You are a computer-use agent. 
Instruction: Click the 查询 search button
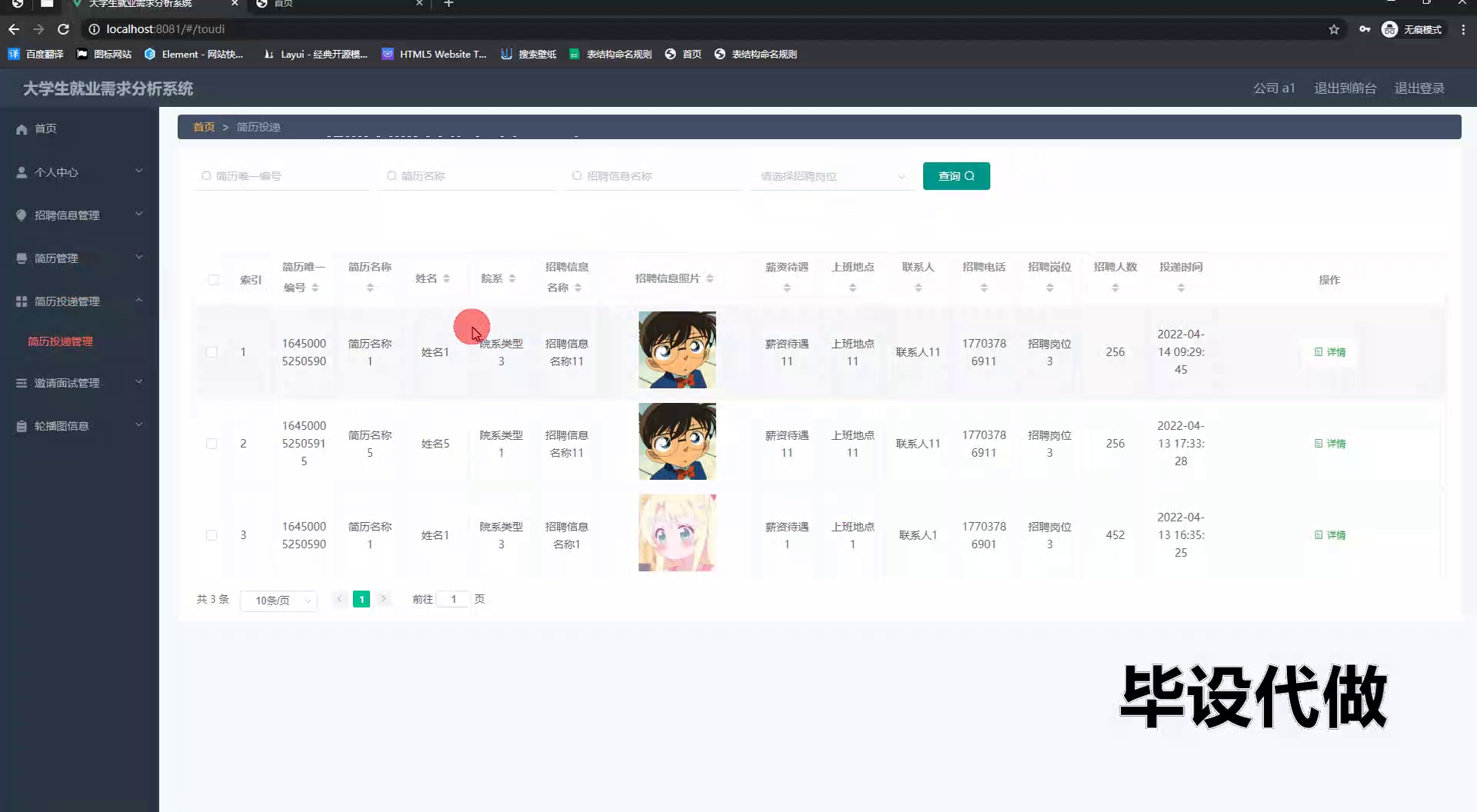pyautogui.click(x=956, y=176)
